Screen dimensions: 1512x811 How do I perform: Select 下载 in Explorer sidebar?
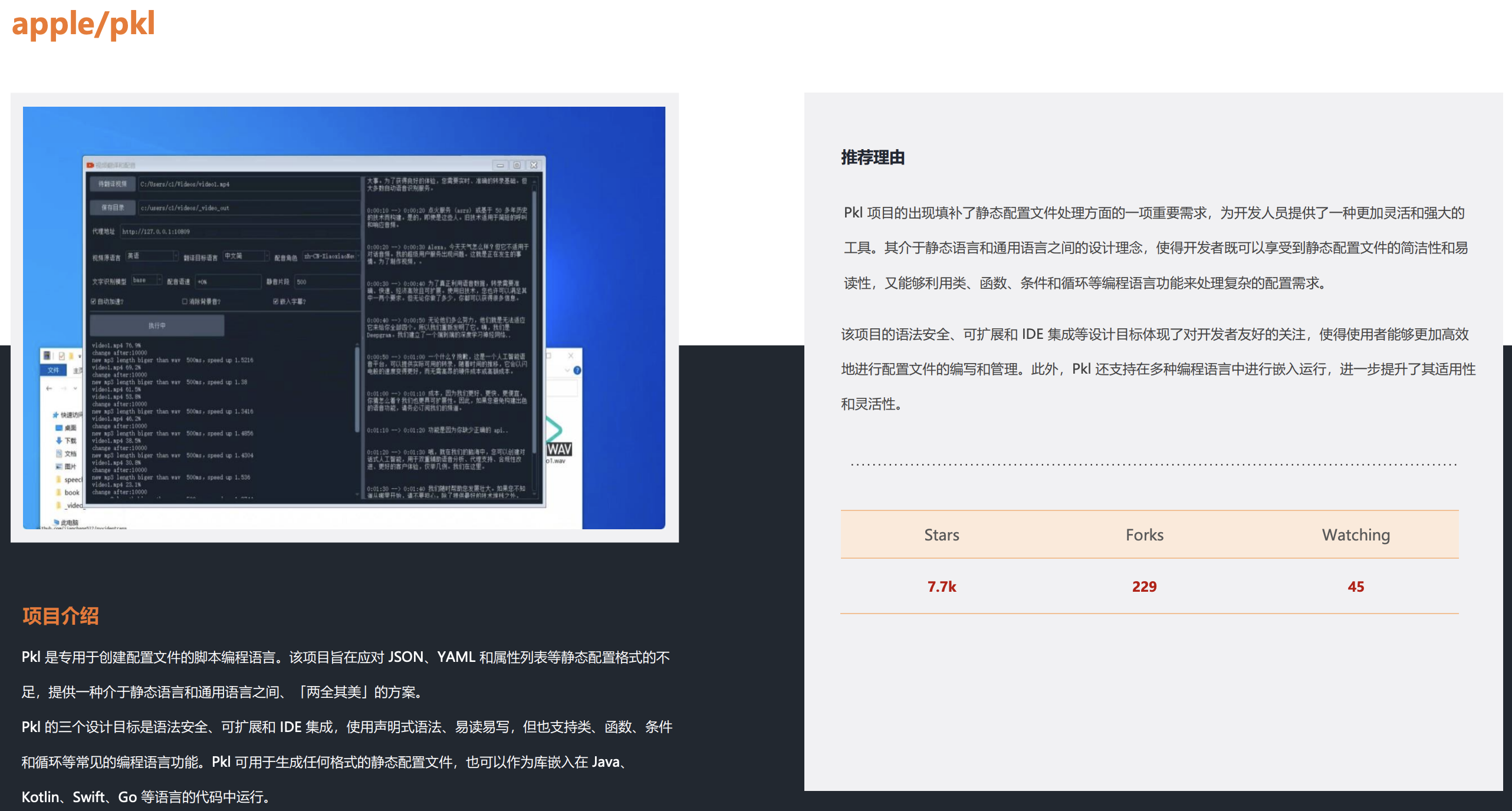tap(66, 441)
